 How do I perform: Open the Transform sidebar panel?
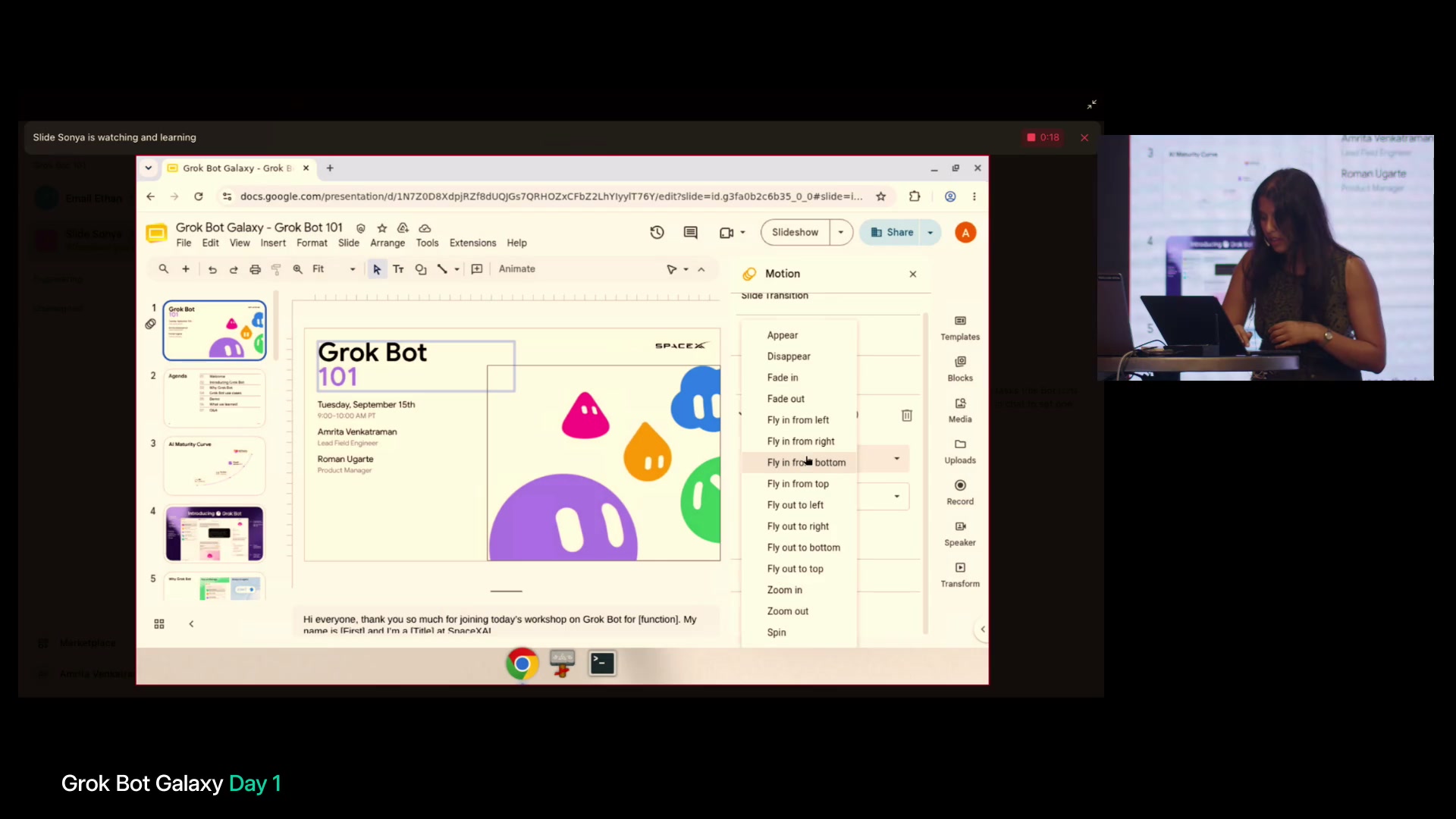point(960,575)
